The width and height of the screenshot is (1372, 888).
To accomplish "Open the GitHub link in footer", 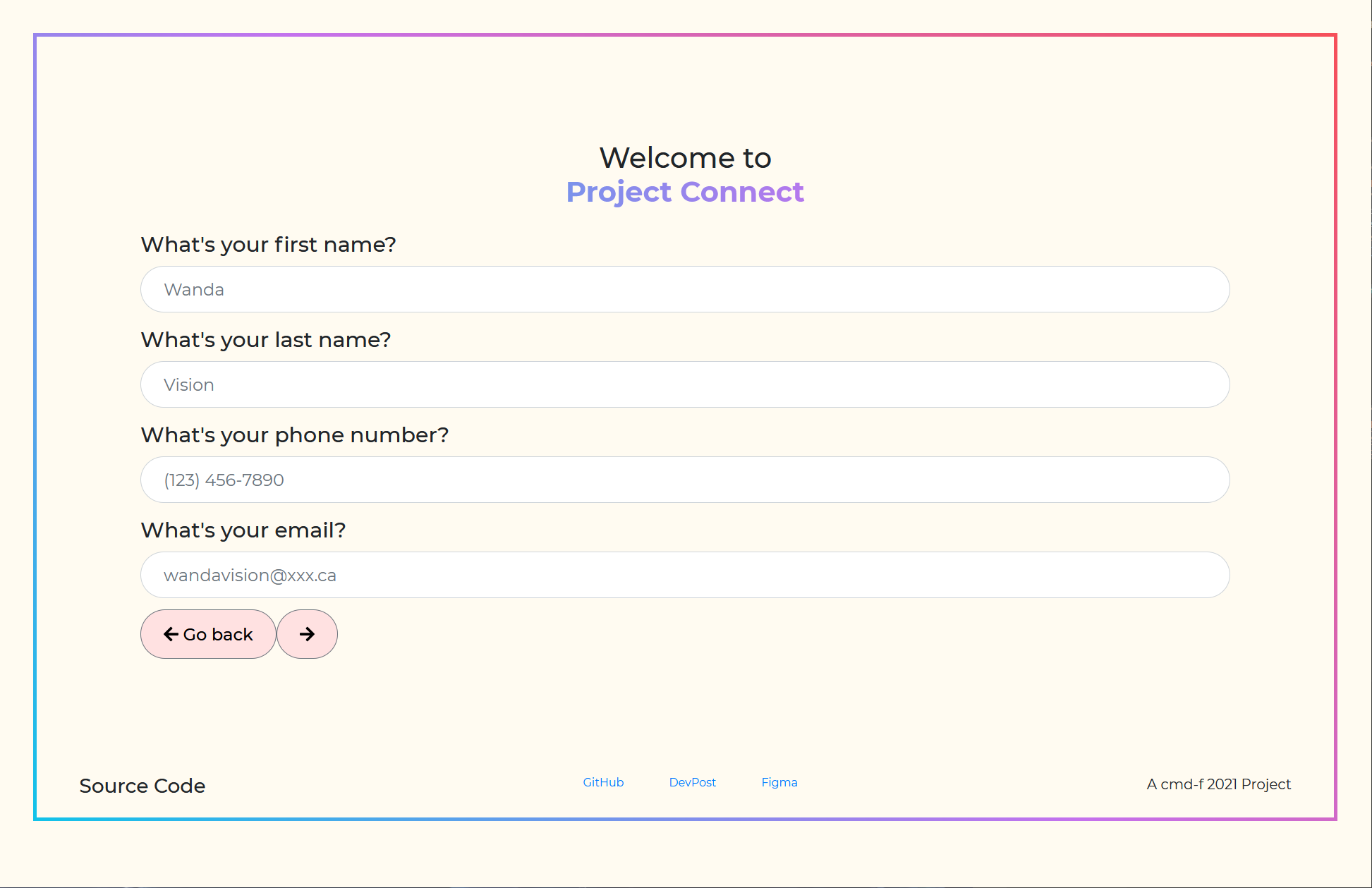I will click(603, 782).
